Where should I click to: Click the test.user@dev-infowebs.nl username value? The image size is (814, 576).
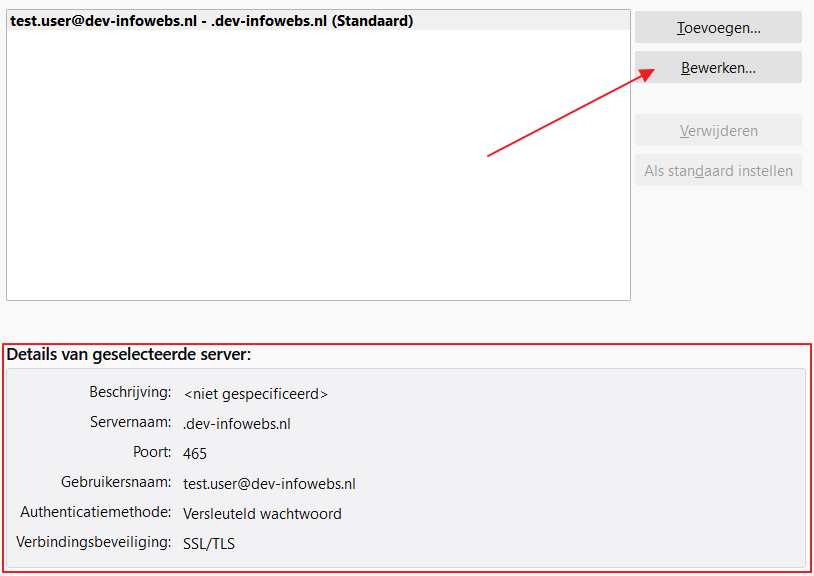pos(269,484)
